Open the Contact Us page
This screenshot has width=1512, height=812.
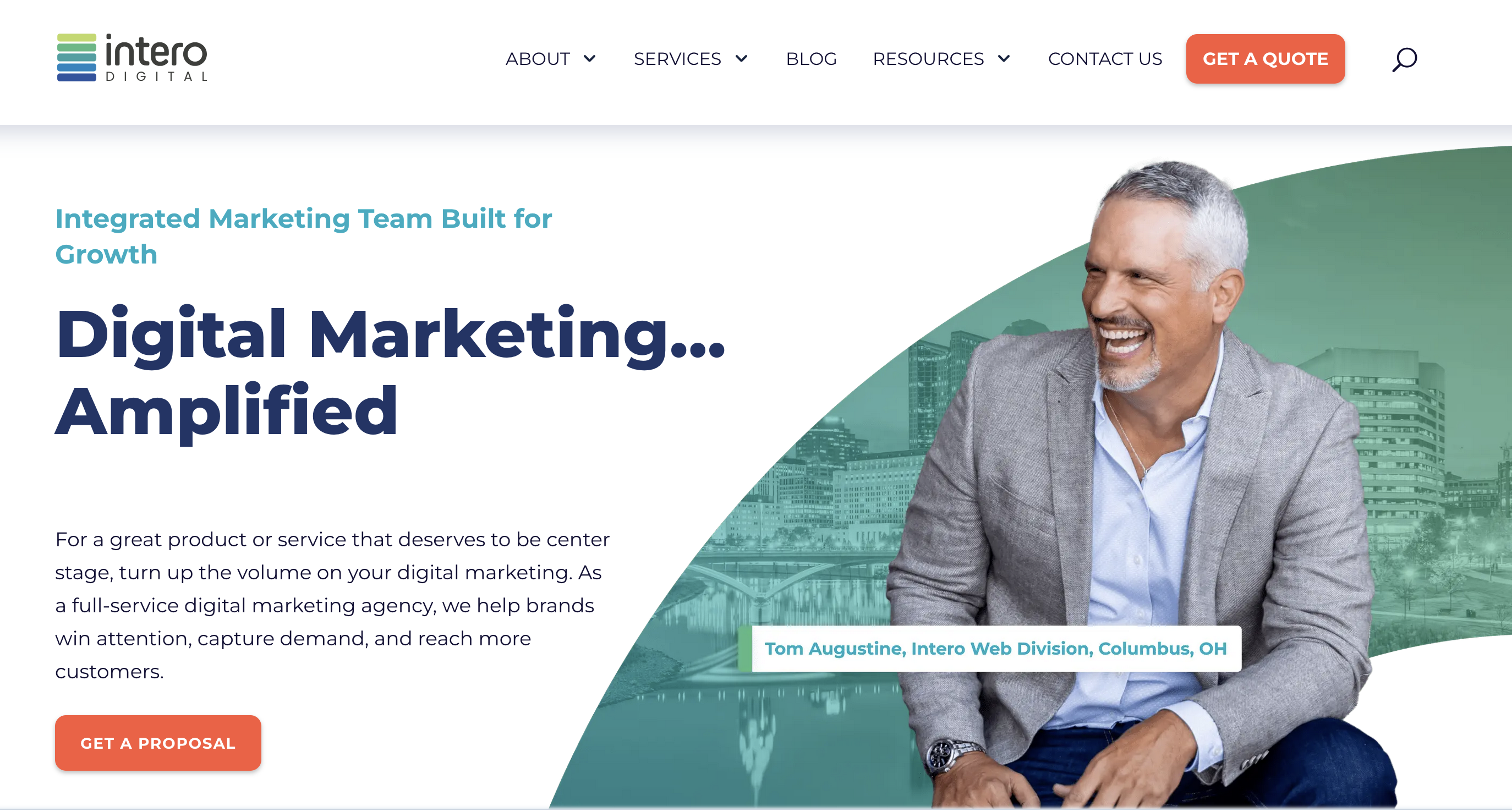[x=1105, y=59]
